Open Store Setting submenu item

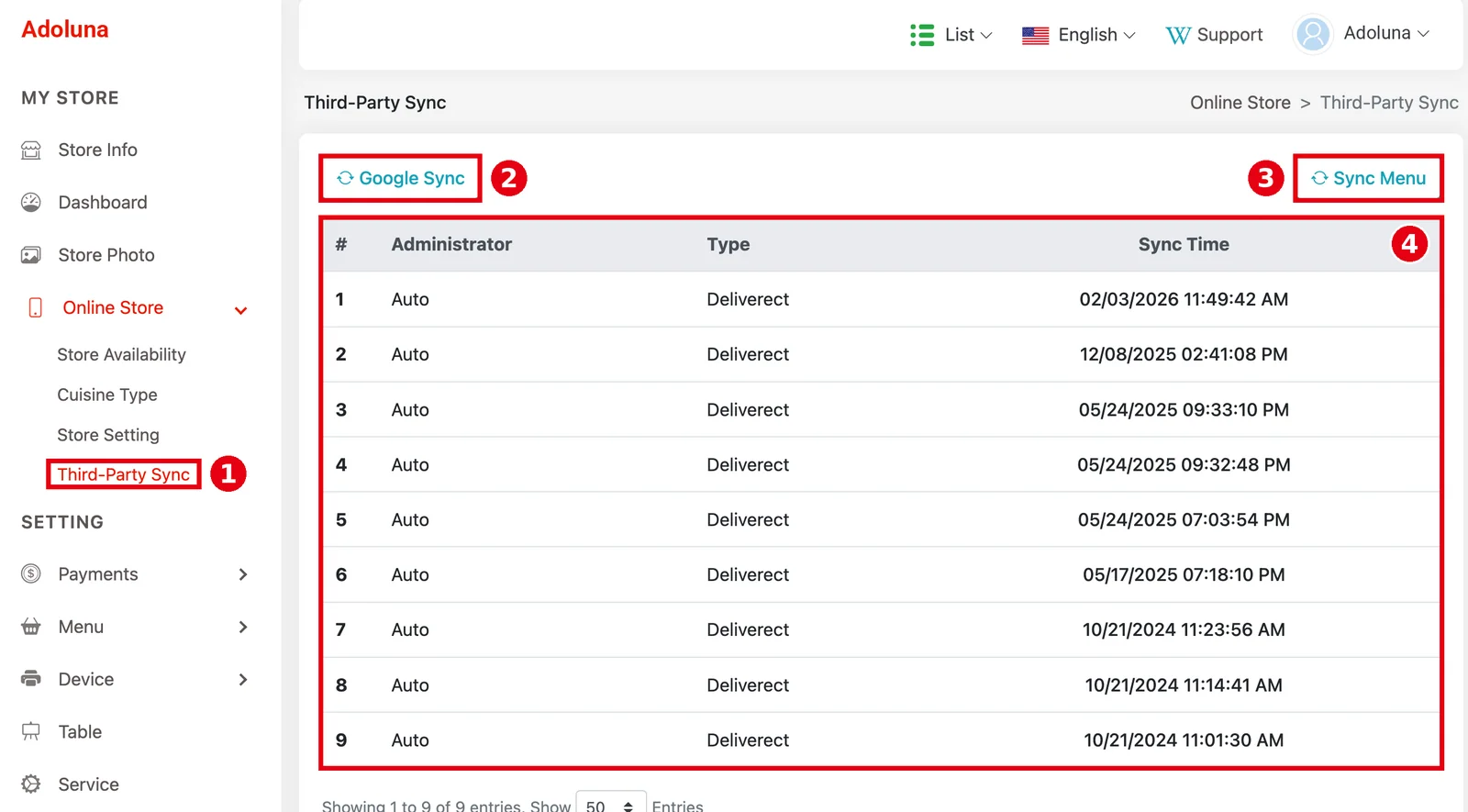108,435
